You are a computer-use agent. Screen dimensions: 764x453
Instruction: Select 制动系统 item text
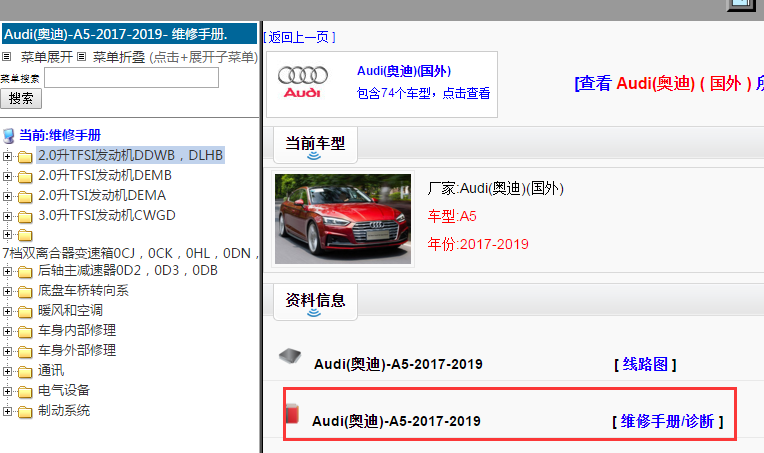64,410
